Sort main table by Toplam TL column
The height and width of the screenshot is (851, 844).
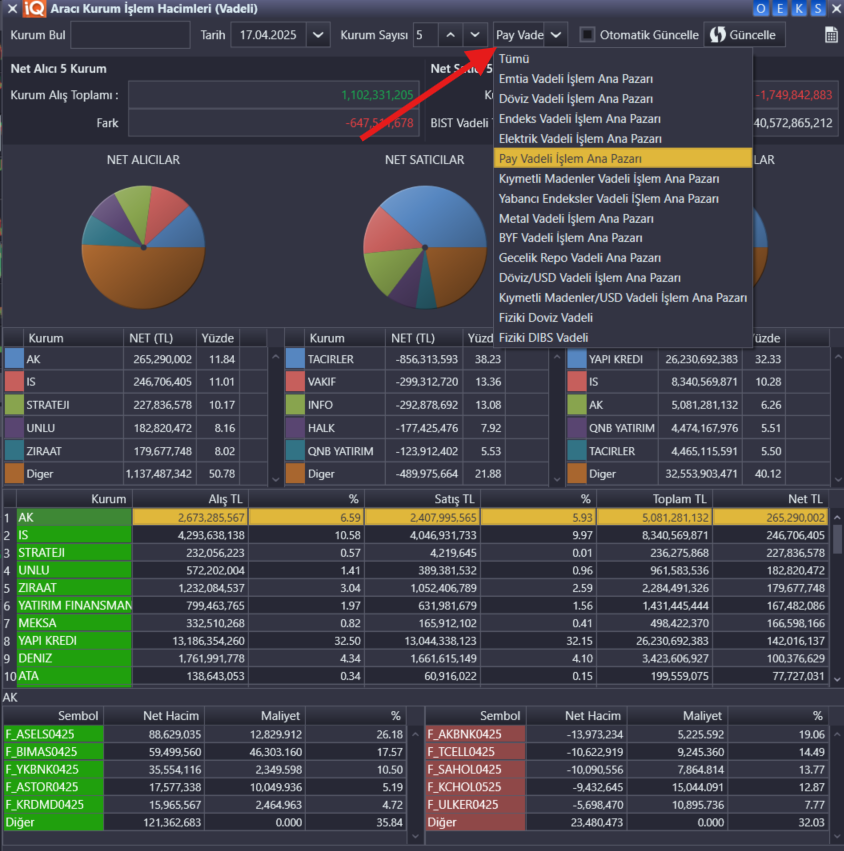[x=655, y=499]
